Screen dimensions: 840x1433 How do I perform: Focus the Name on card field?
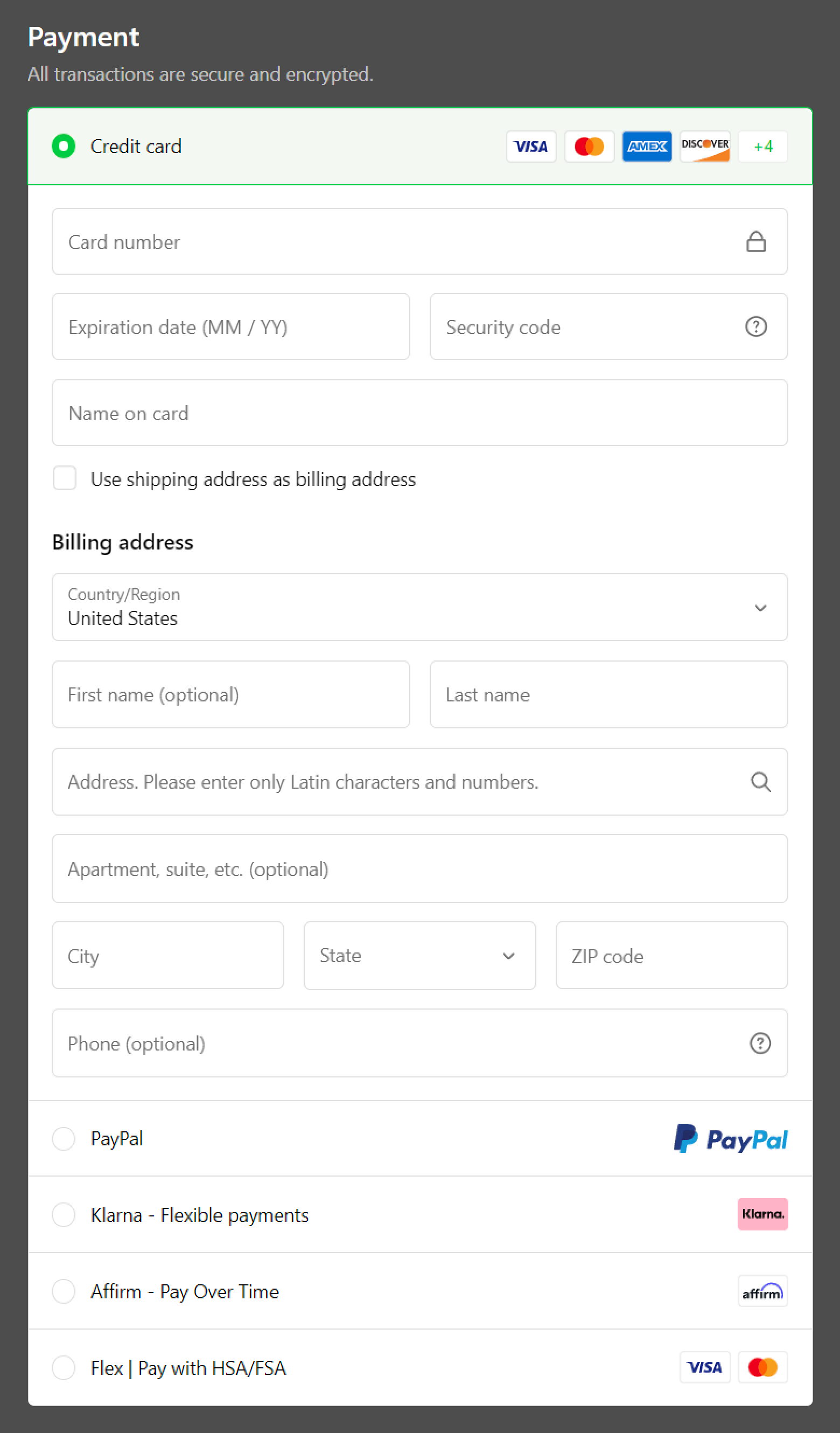419,413
